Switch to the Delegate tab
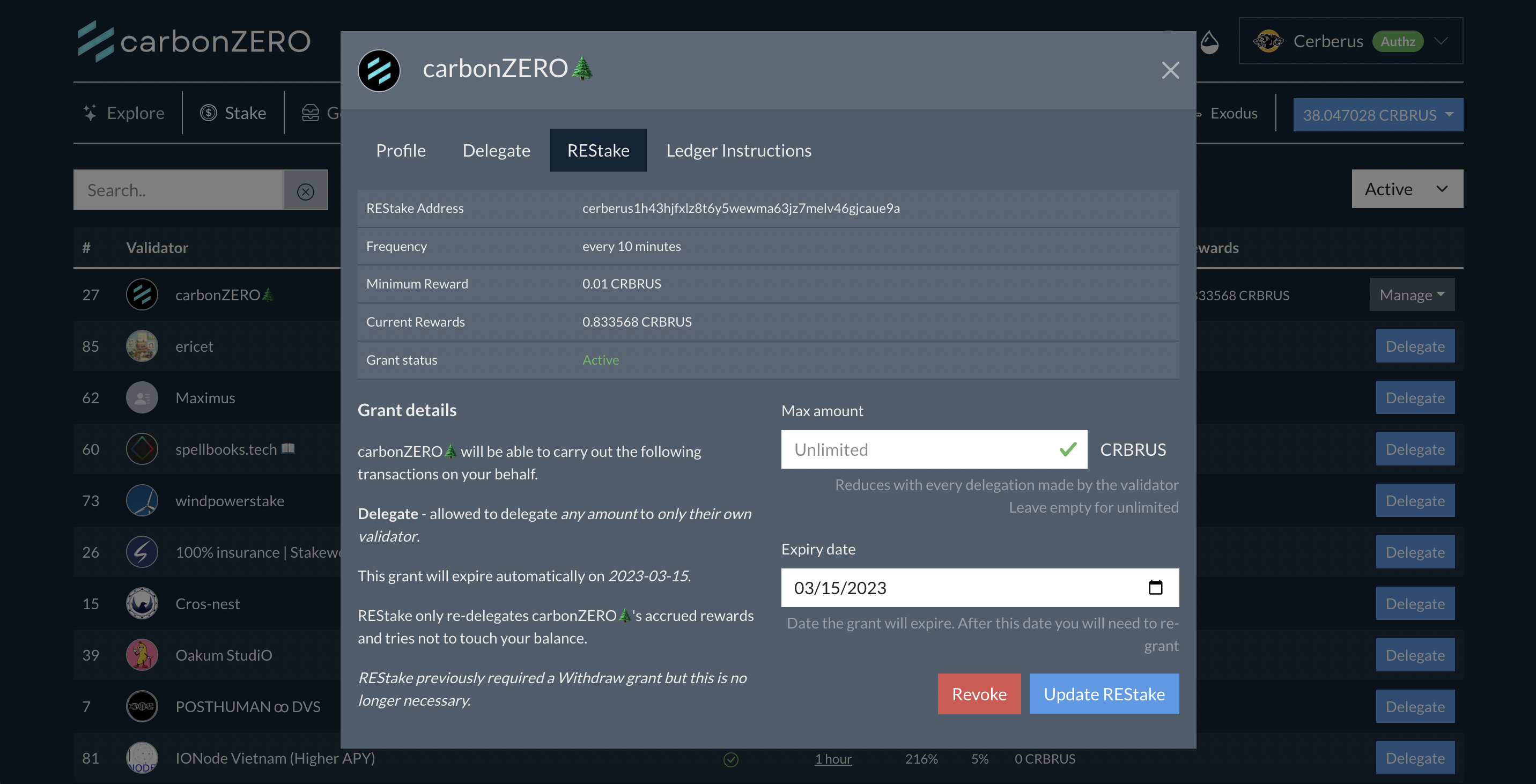The height and width of the screenshot is (784, 1536). (x=496, y=150)
